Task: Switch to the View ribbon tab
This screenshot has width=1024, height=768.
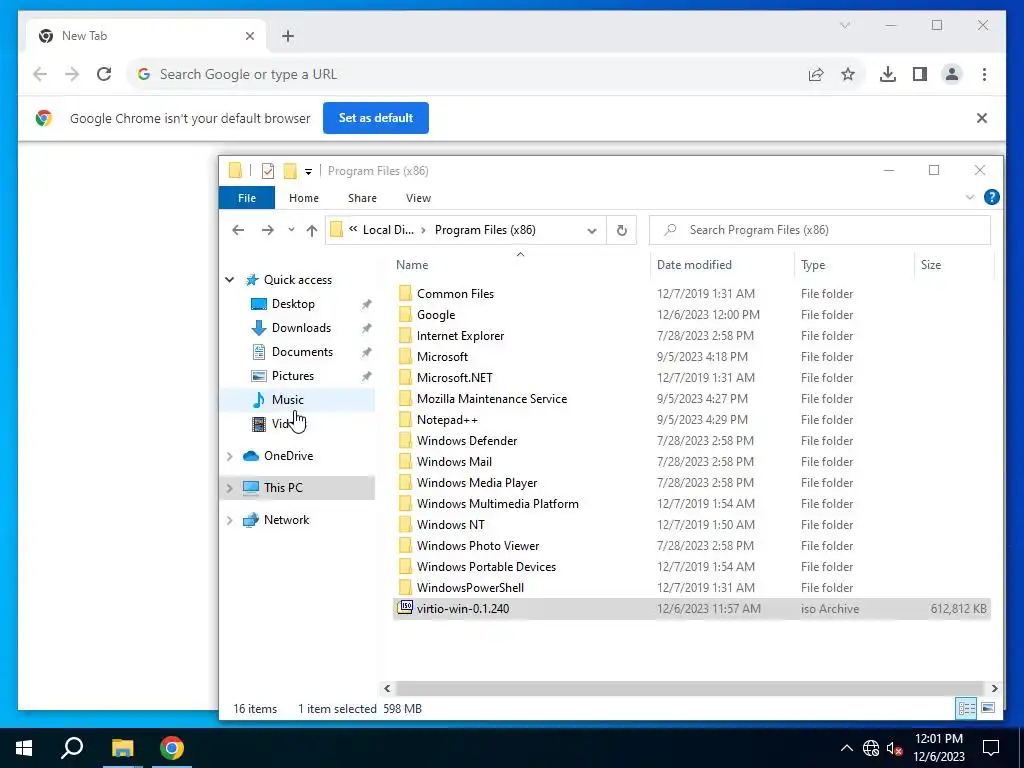Action: pyautogui.click(x=418, y=198)
